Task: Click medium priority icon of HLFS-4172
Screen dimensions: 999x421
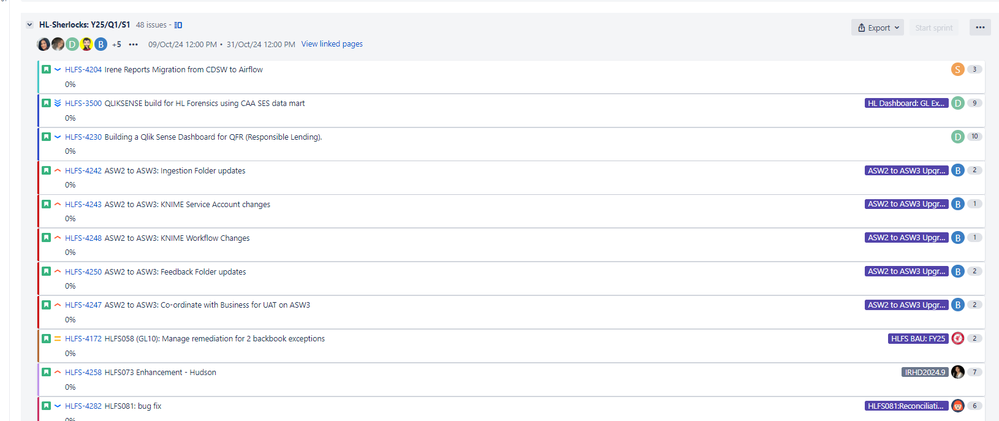Action: [x=57, y=338]
